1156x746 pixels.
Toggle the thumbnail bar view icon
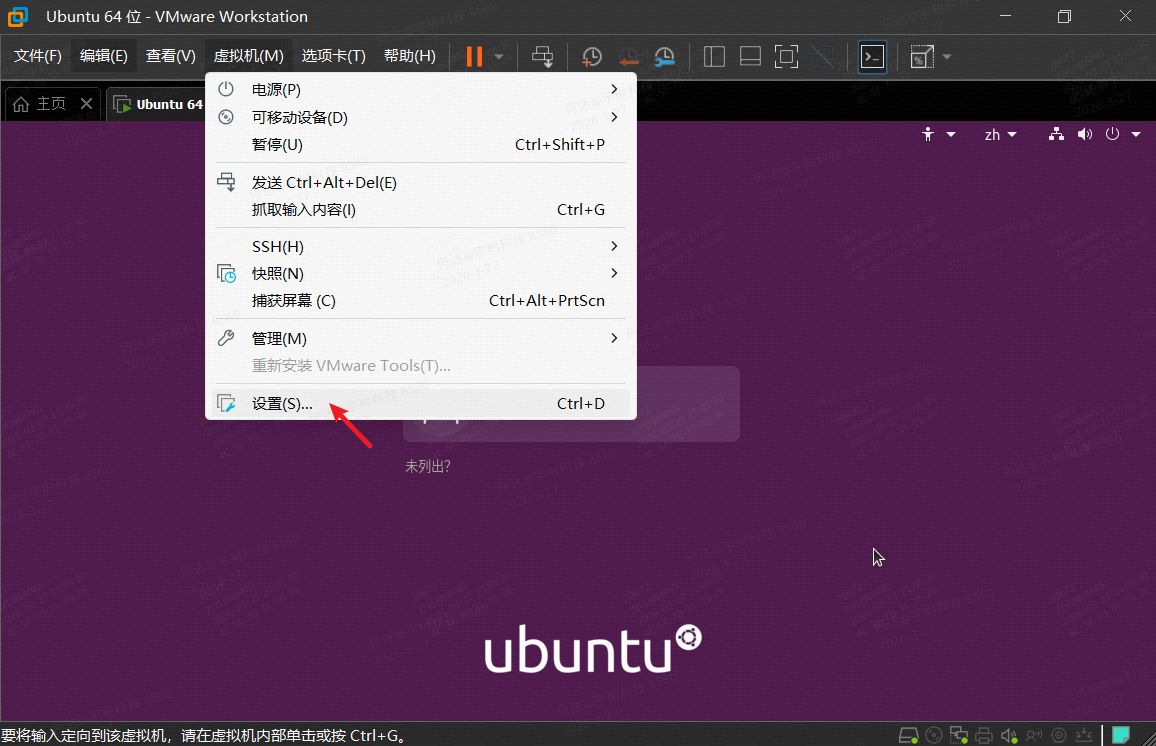750,57
